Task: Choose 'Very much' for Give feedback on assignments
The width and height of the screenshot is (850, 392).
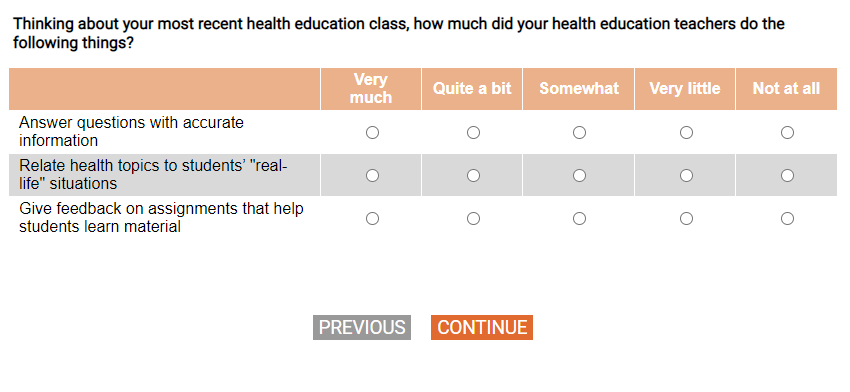Action: 372,219
